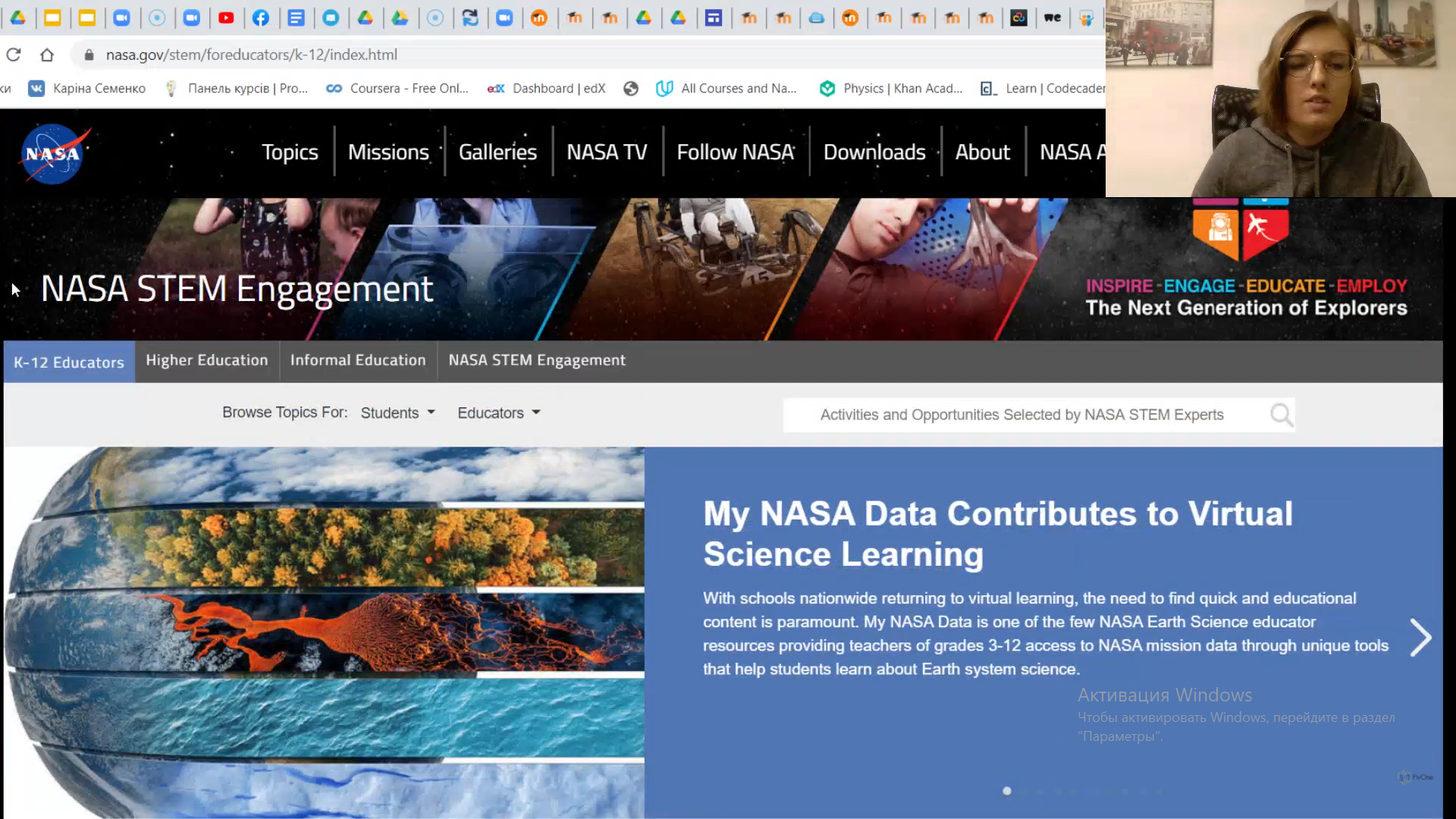Open the All Courses and Na... bookmark
Viewport: 1456px width, 819px height.
[x=726, y=88]
